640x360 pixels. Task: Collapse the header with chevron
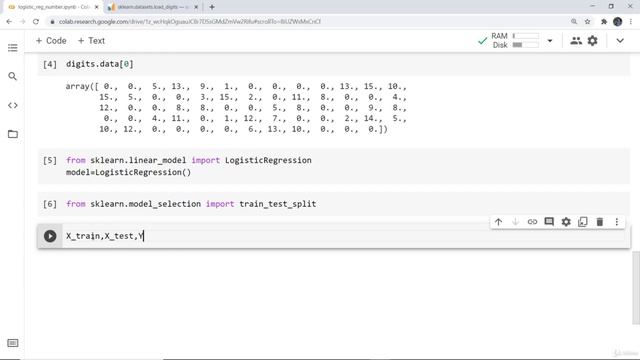point(620,41)
